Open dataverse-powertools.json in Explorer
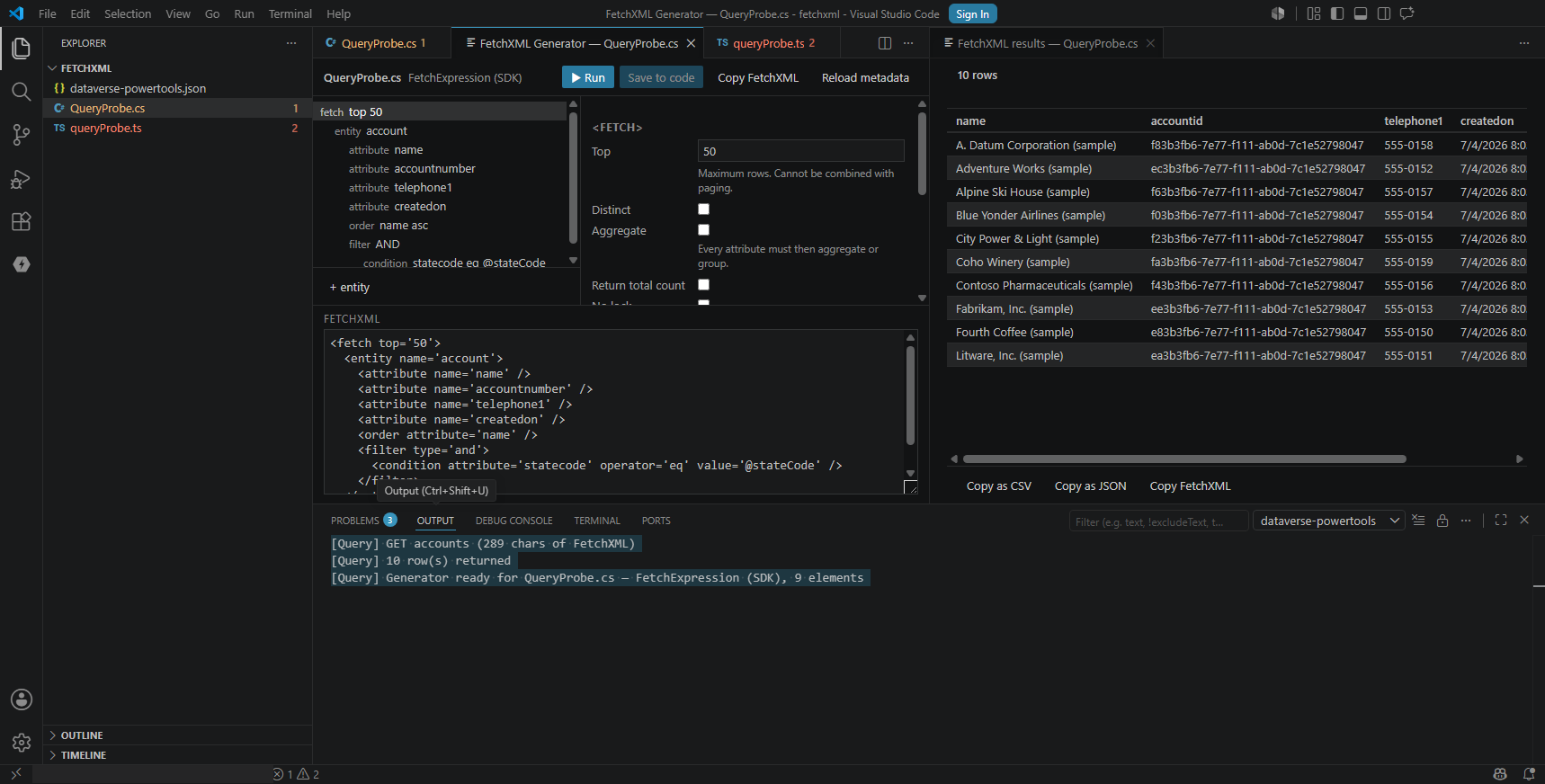 (178, 88)
